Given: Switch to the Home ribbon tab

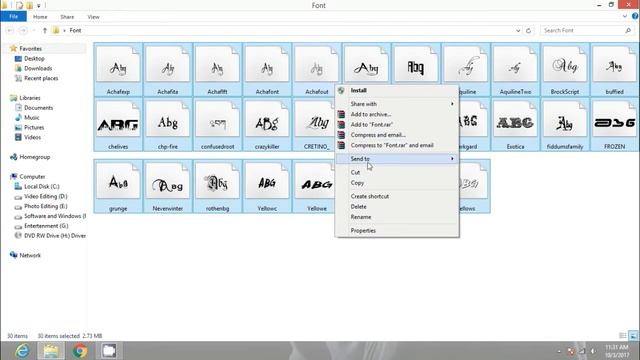Looking at the screenshot, I should (40, 17).
